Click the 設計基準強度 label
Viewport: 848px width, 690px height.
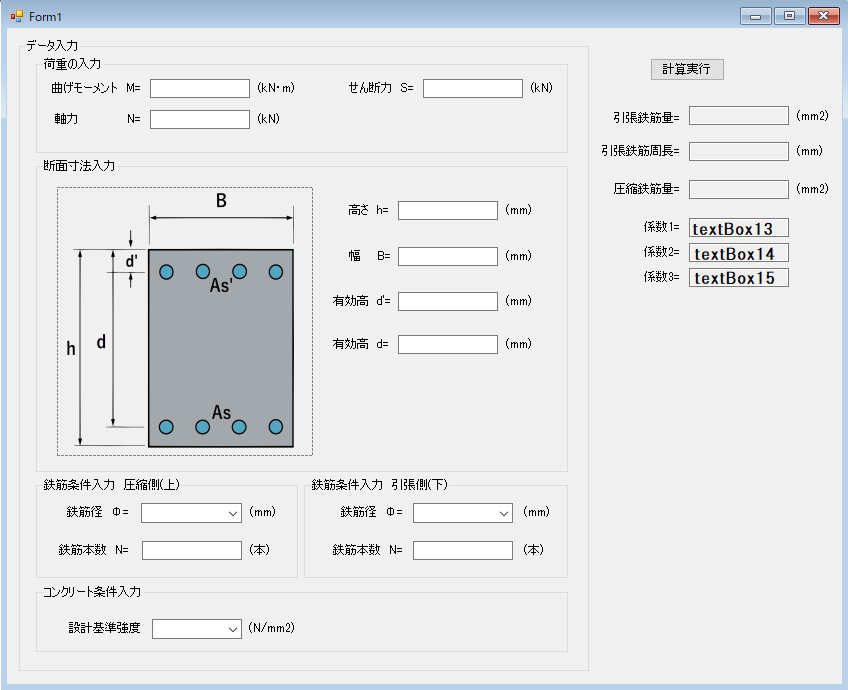pyautogui.click(x=104, y=628)
